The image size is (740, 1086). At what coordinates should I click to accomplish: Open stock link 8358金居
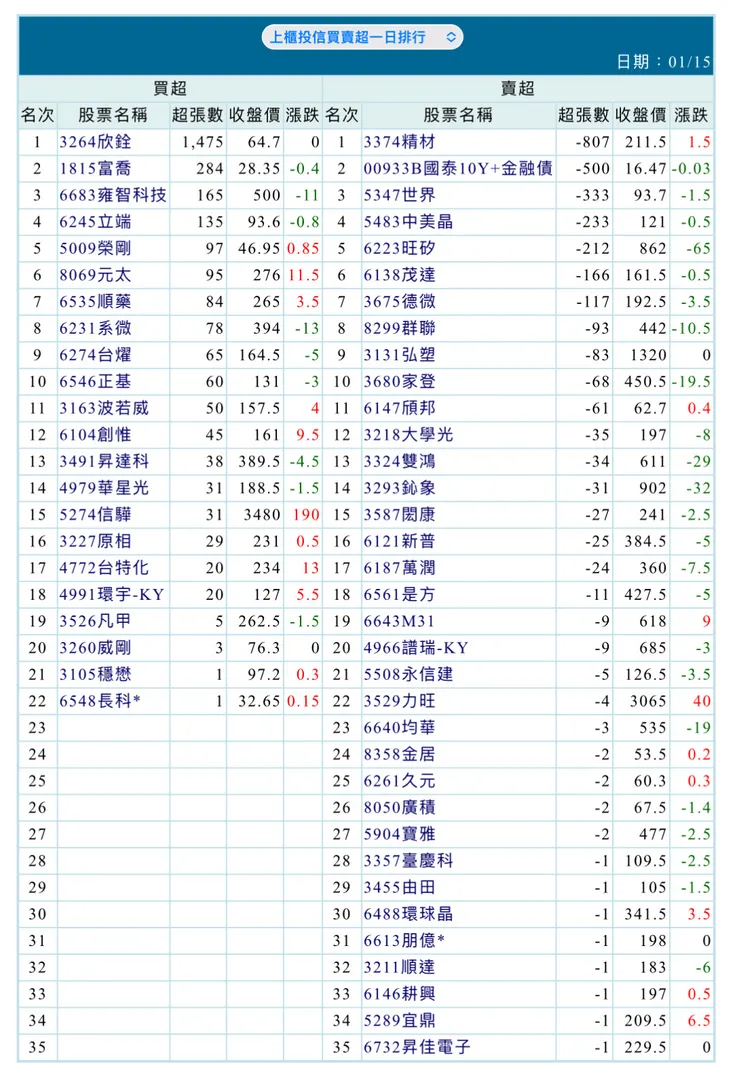click(400, 754)
